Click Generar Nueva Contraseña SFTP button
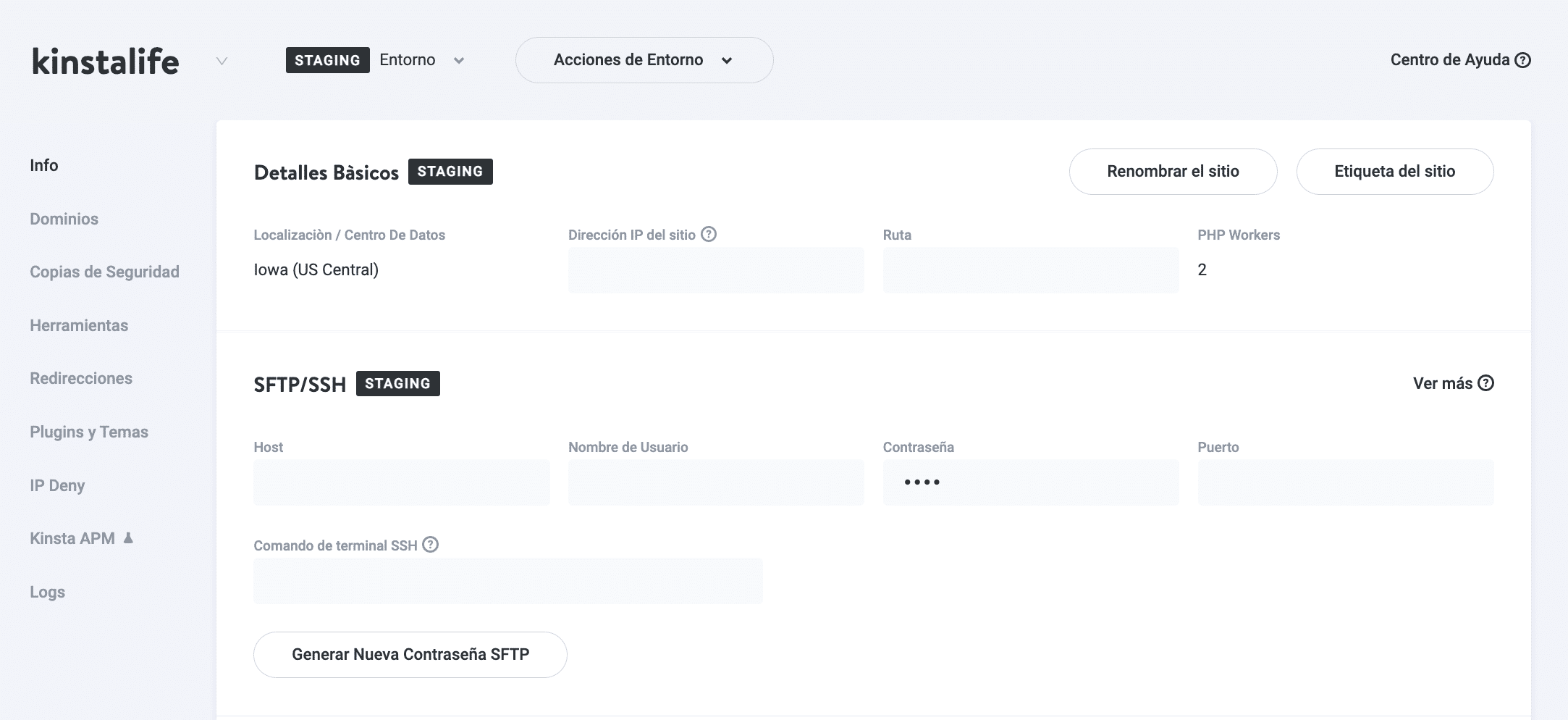 (410, 655)
